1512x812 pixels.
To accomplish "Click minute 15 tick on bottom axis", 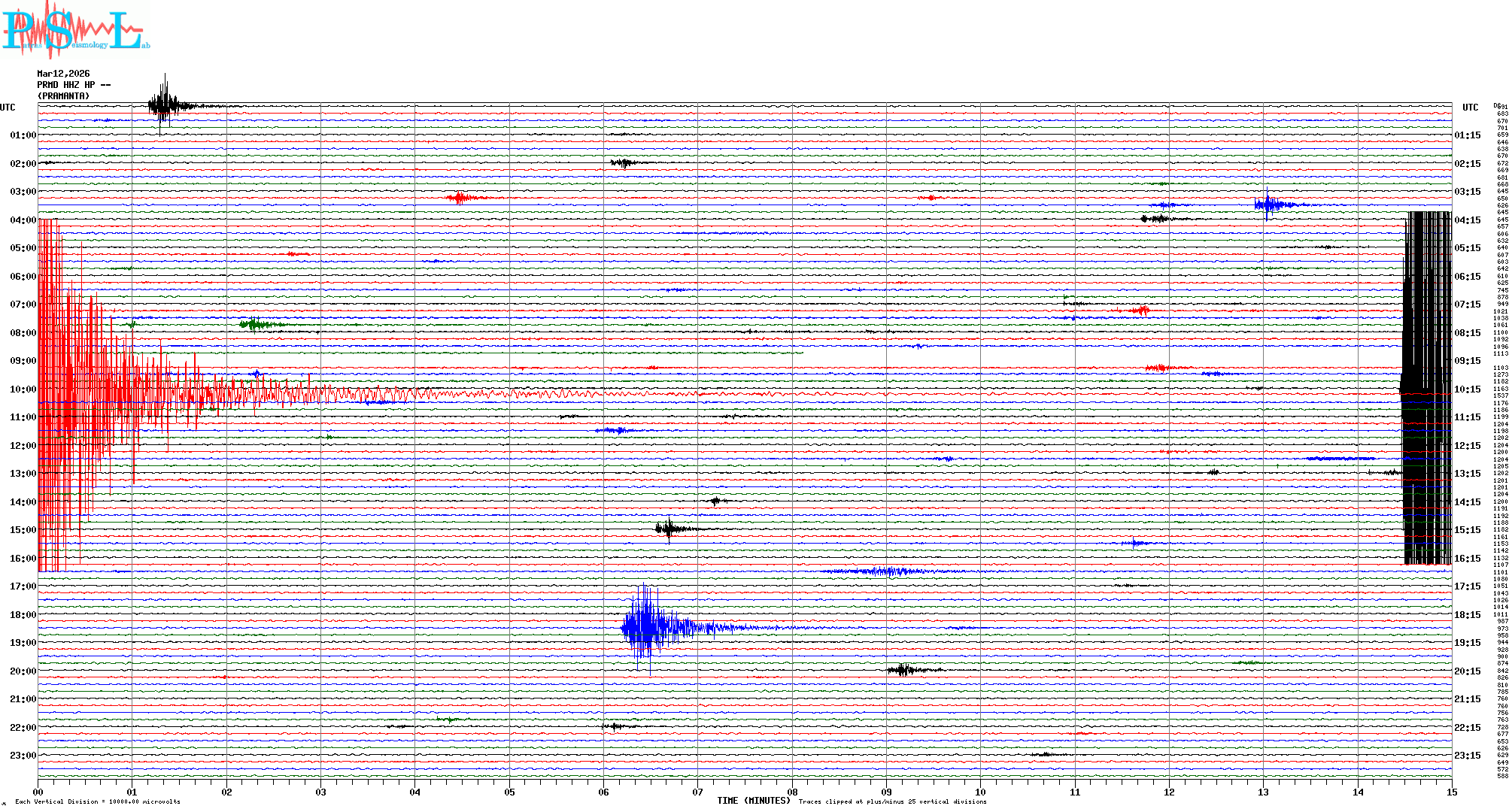I will [1451, 792].
